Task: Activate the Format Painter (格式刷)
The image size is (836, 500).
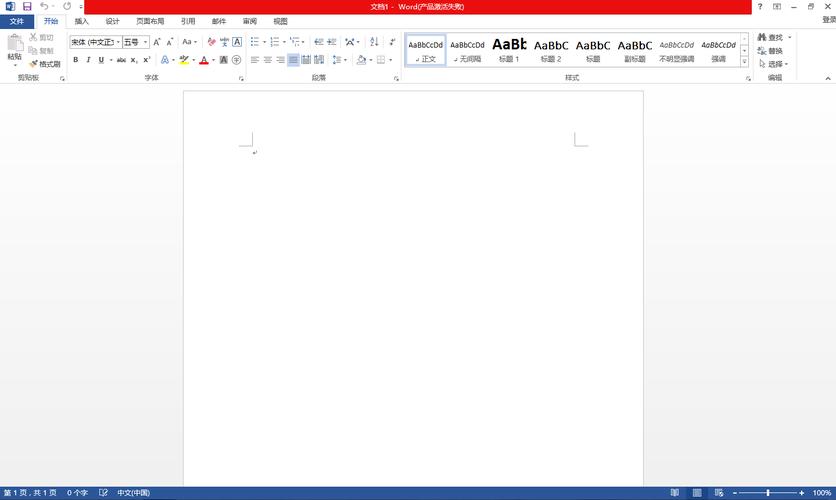Action: click(x=44, y=64)
